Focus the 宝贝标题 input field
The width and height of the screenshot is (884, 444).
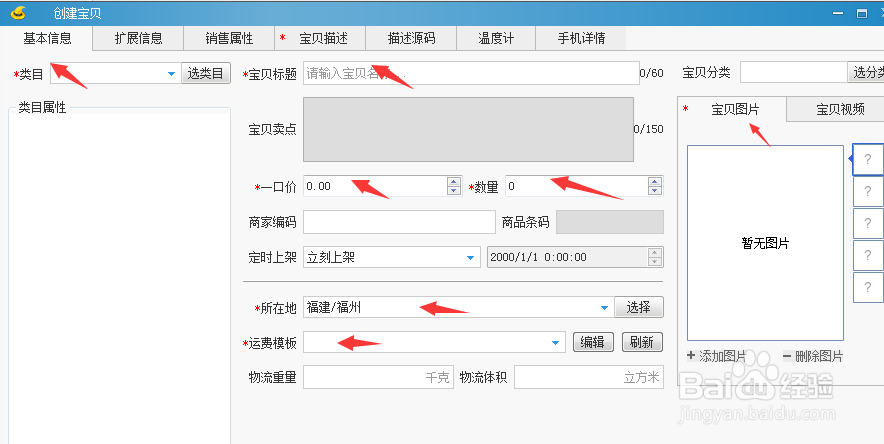[x=471, y=73]
